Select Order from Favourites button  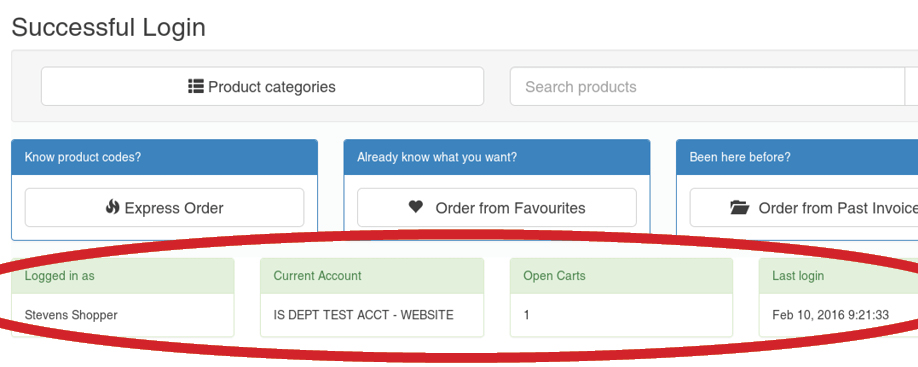click(497, 207)
